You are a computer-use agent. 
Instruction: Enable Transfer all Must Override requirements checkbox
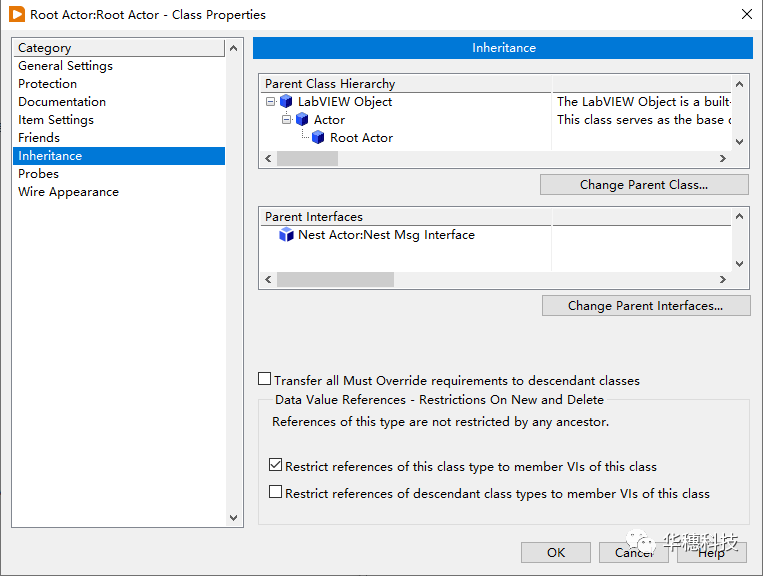[x=265, y=379]
